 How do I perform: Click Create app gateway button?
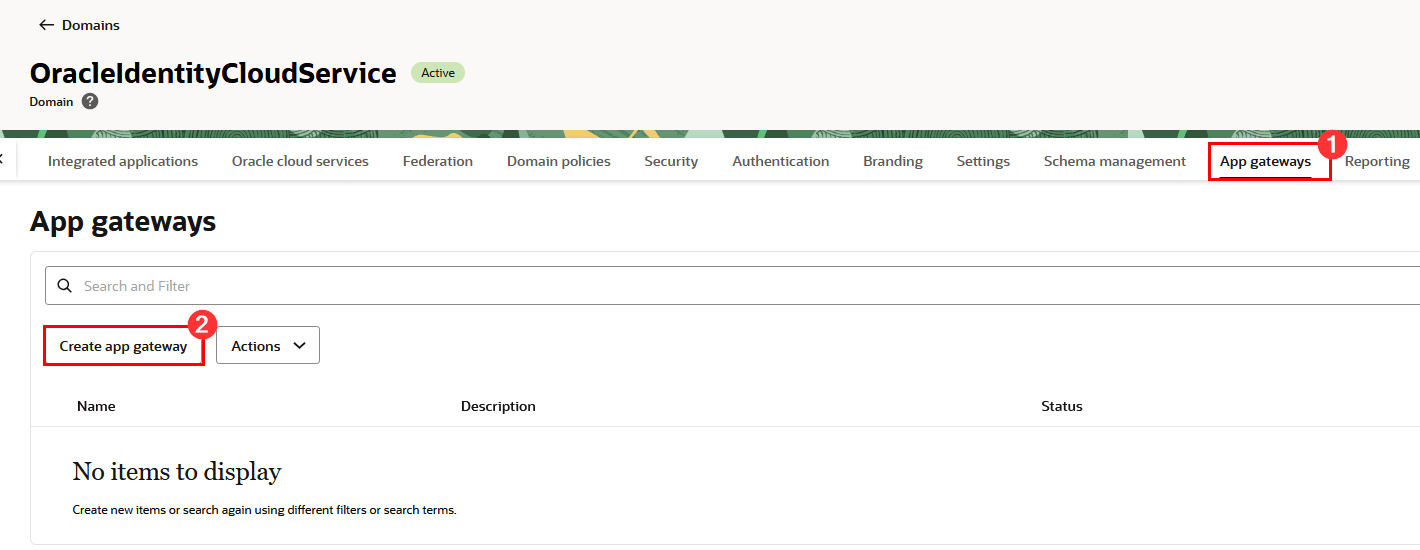[x=123, y=346]
